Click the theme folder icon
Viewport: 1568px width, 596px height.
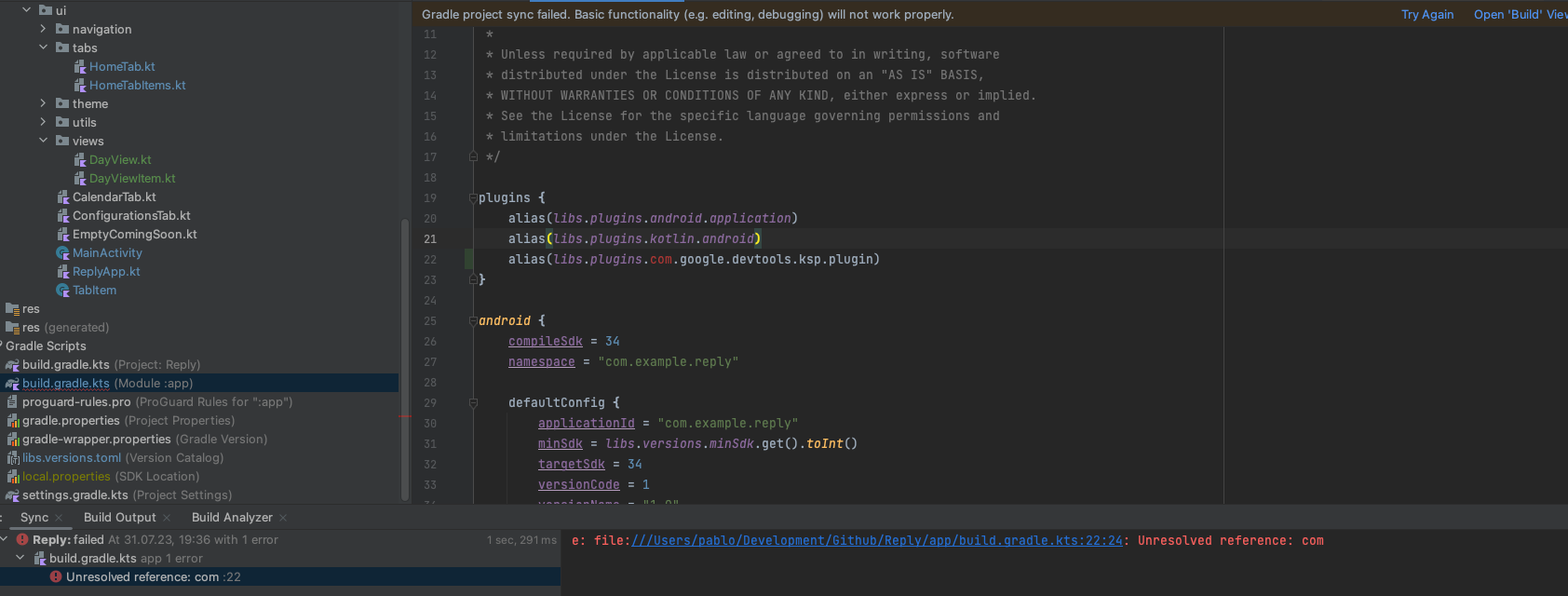click(62, 104)
